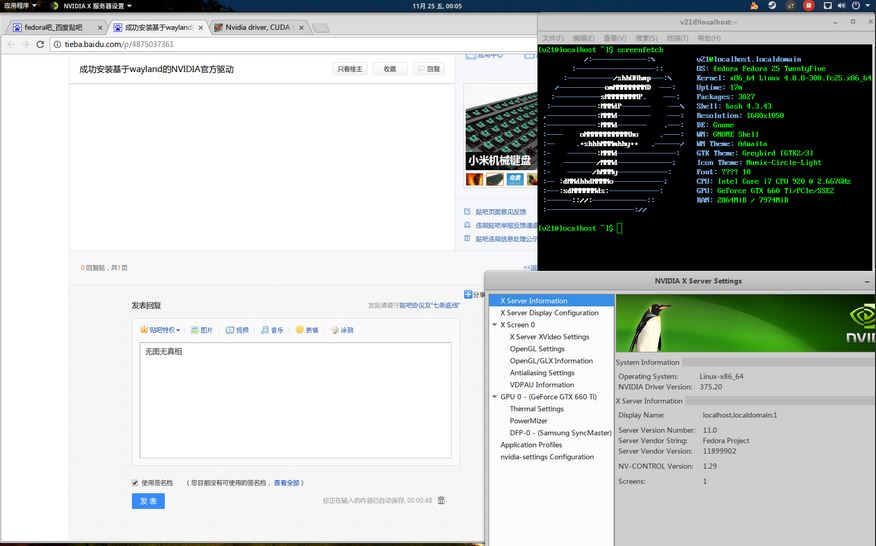
Task: Open terminal 查看(V) menu
Action: click(615, 38)
